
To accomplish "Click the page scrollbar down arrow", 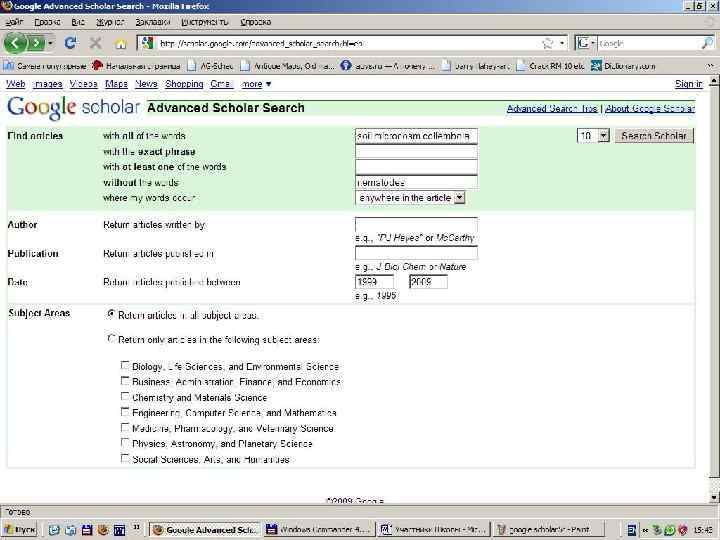I will click(x=714, y=497).
